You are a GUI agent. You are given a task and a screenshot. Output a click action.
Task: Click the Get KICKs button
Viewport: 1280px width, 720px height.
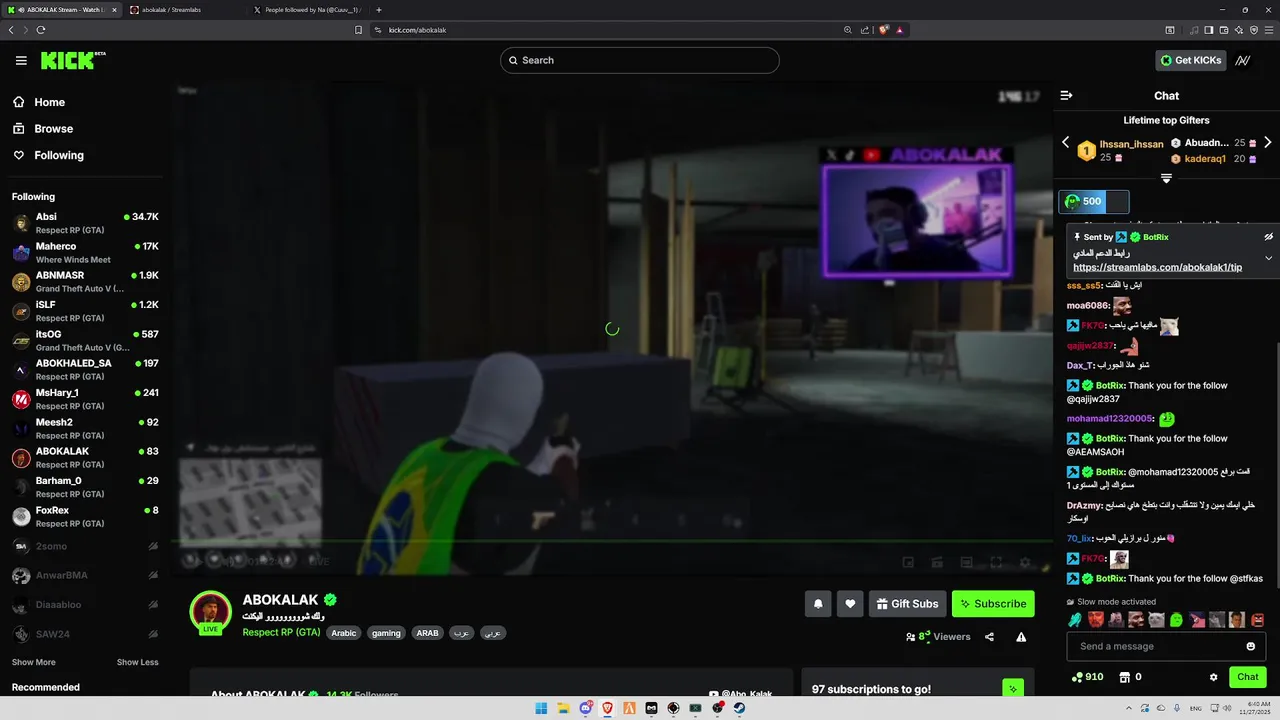[1190, 60]
